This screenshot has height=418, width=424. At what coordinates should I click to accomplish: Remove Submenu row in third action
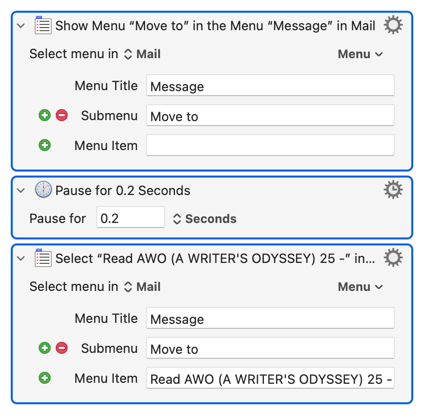[x=62, y=348]
